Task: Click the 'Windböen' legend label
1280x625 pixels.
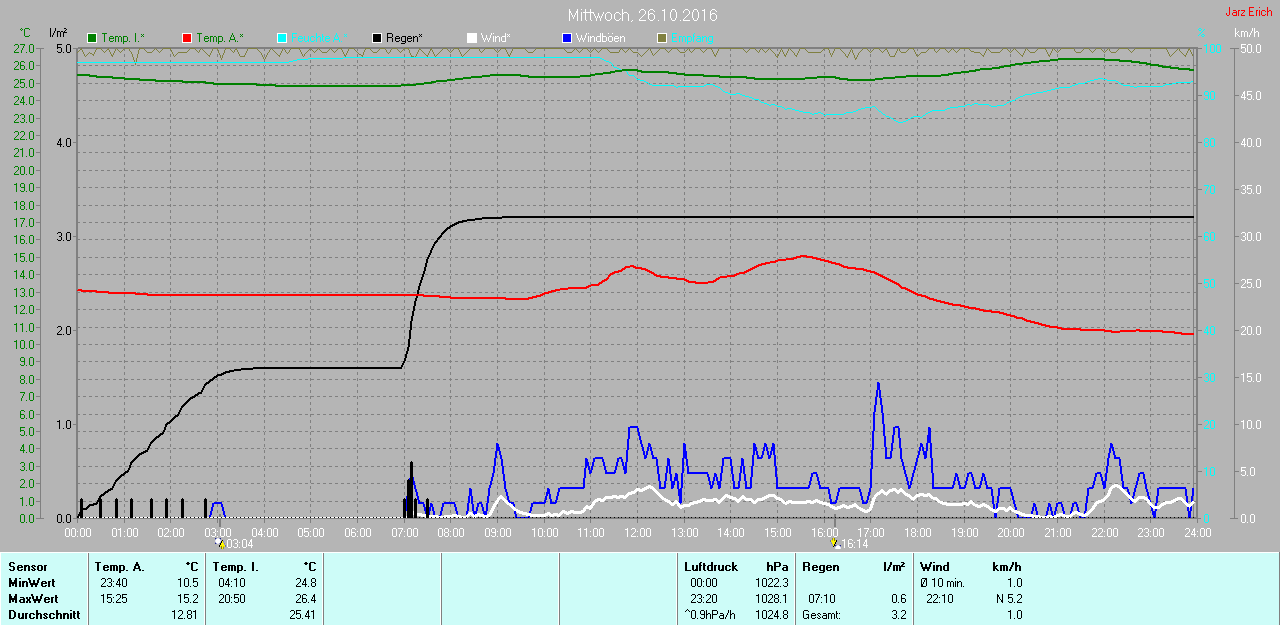Action: point(601,38)
